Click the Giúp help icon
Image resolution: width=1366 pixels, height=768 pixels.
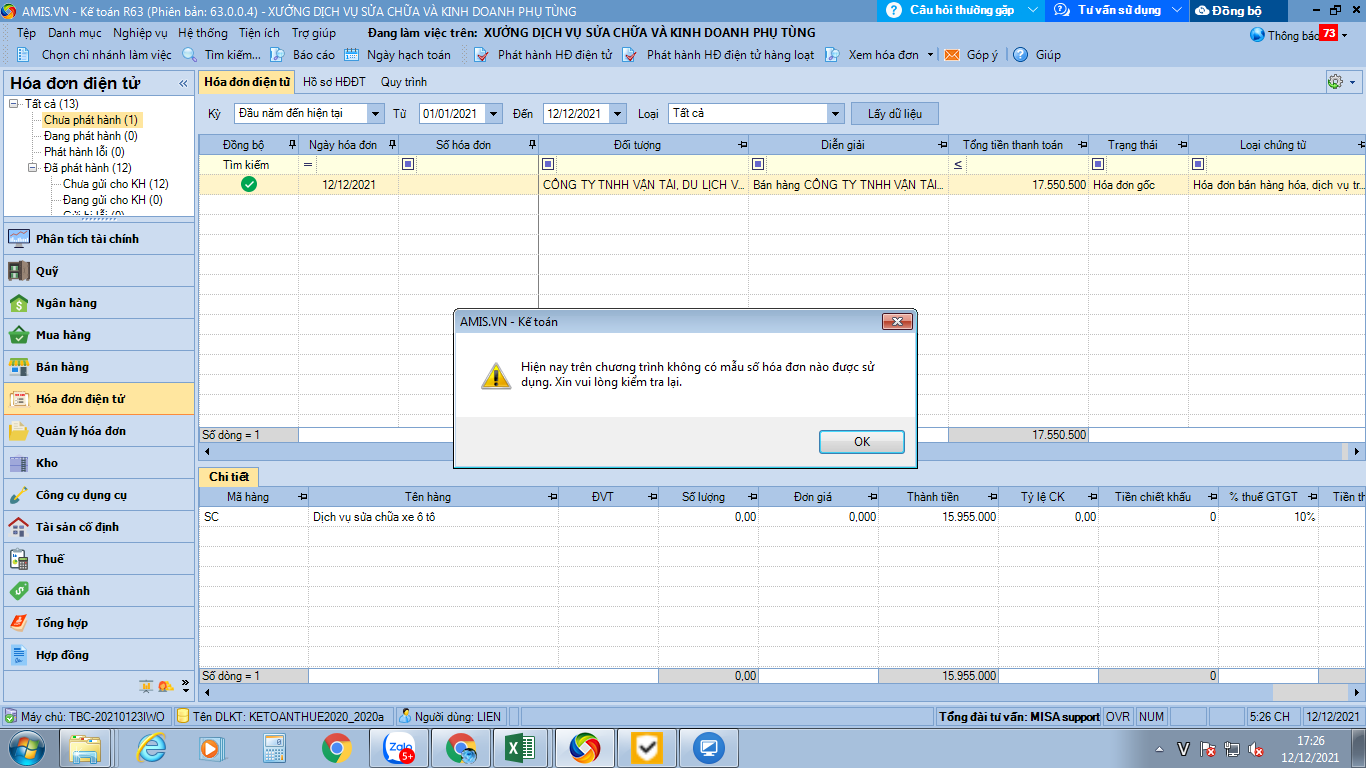1021,55
